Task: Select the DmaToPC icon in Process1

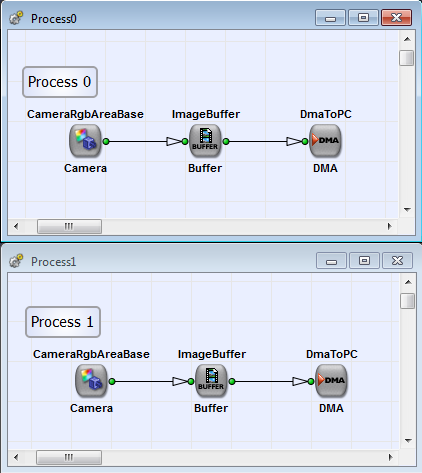Action: (x=331, y=381)
